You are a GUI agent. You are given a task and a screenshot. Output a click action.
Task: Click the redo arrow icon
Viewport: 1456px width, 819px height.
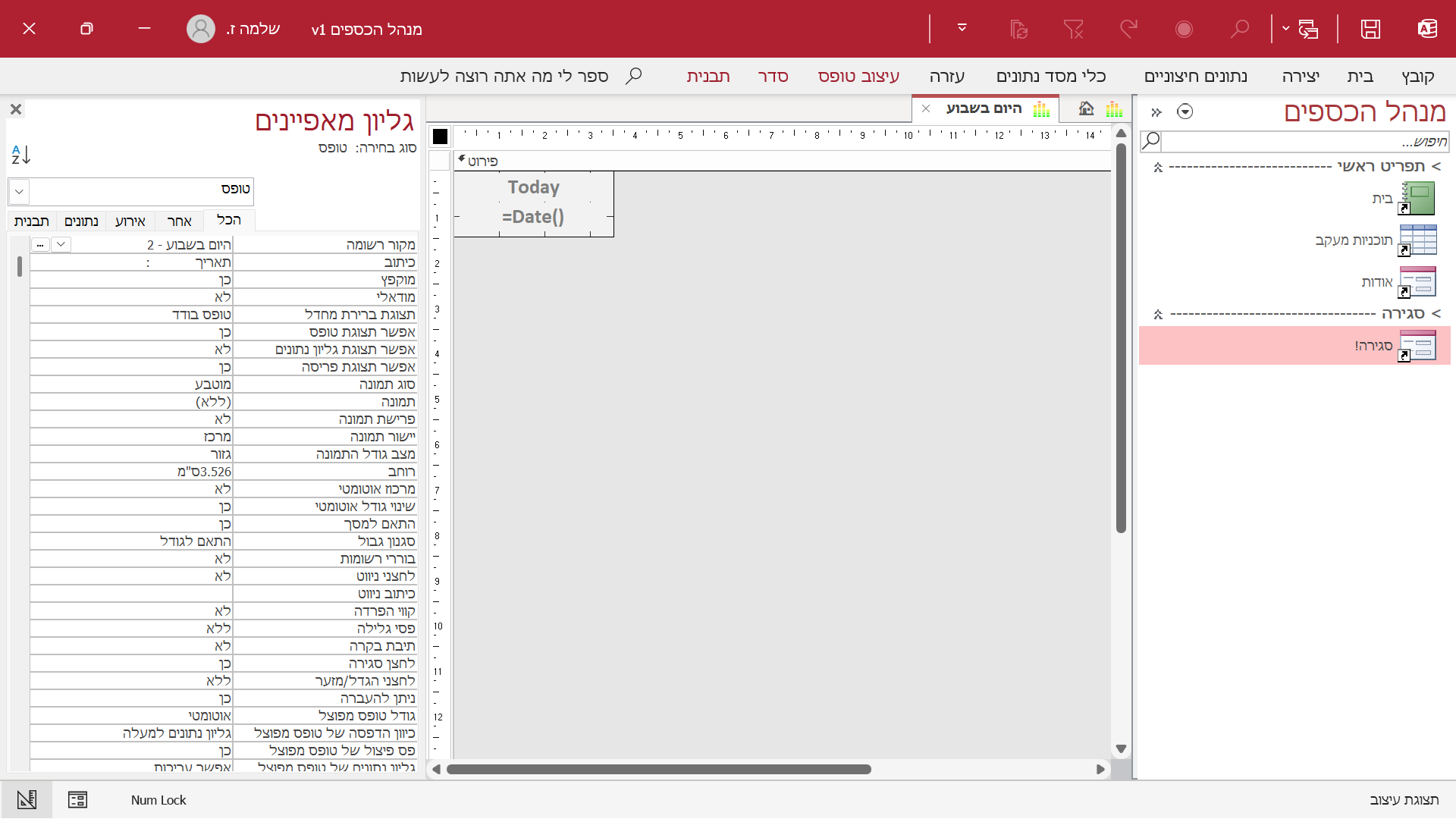[1129, 29]
